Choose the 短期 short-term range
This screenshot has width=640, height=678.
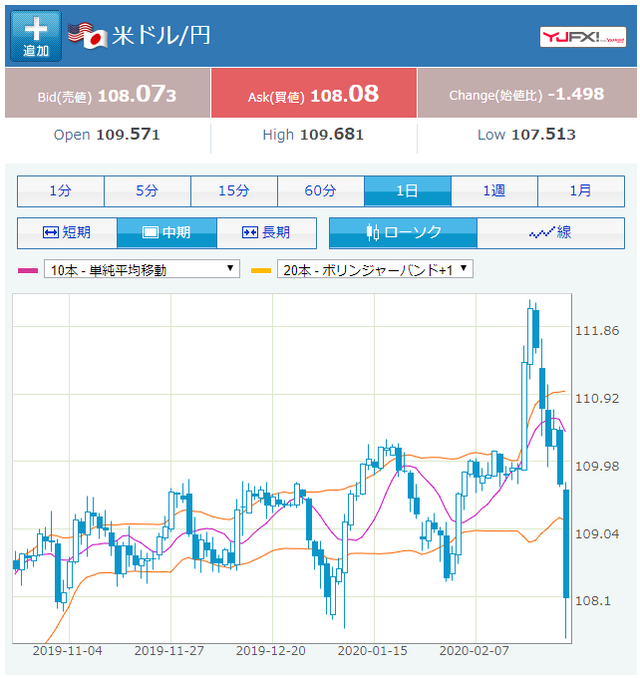[x=67, y=233]
